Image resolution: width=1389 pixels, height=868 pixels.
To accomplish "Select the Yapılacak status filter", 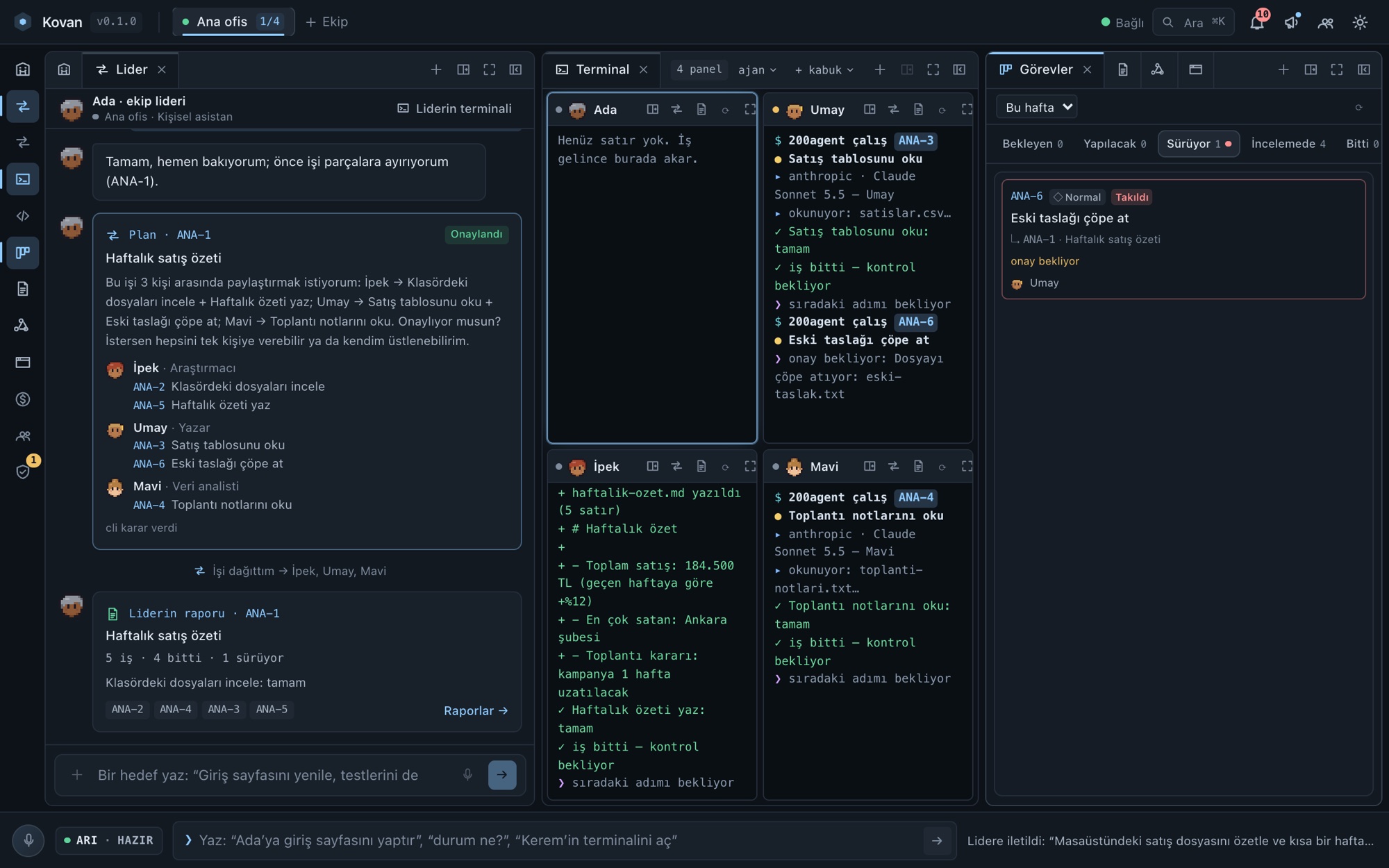I will pyautogui.click(x=1115, y=144).
